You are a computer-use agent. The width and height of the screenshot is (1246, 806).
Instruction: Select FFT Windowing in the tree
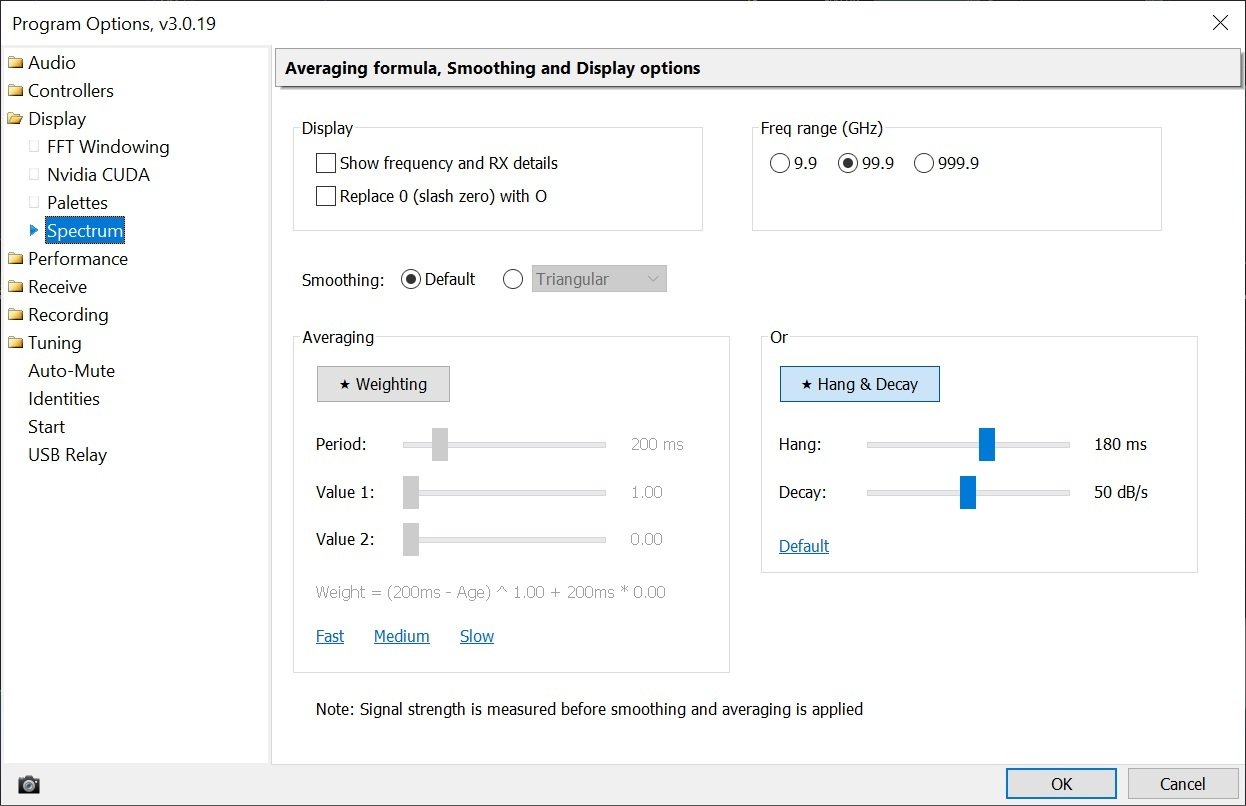pos(108,147)
